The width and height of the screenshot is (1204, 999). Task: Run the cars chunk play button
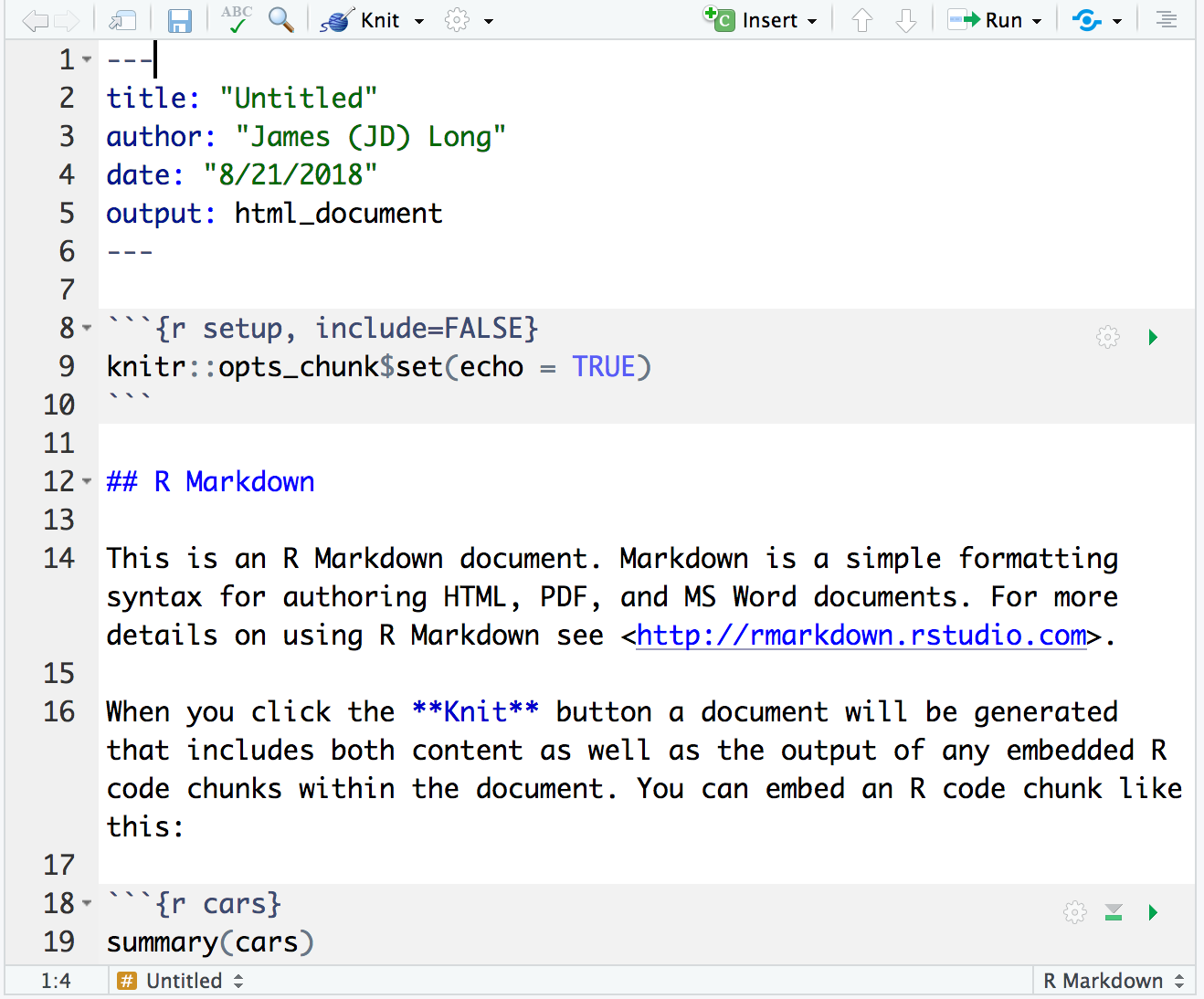(x=1153, y=912)
